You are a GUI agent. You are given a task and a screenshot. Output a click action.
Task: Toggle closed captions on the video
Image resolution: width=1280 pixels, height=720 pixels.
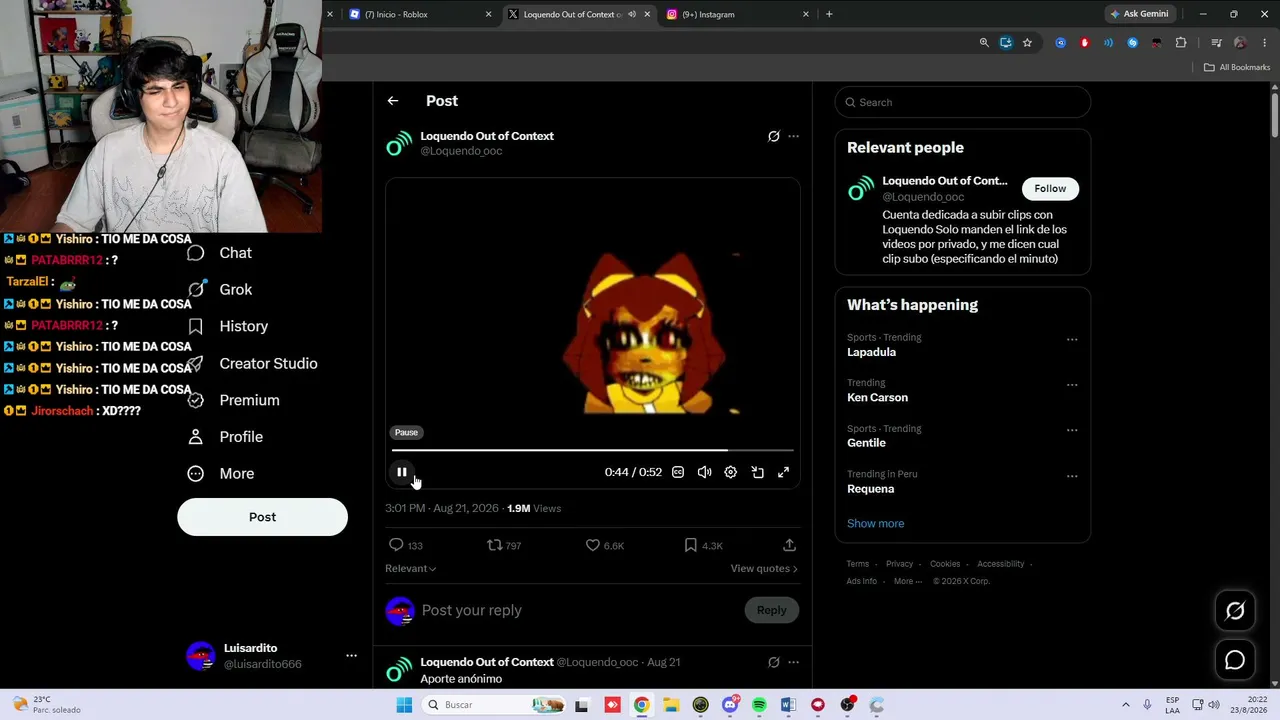click(678, 472)
